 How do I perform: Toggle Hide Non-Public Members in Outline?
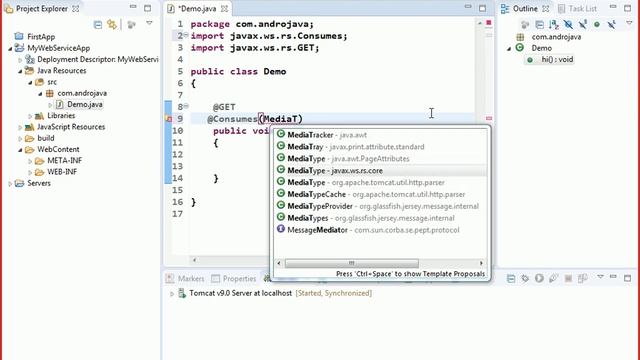(597, 24)
